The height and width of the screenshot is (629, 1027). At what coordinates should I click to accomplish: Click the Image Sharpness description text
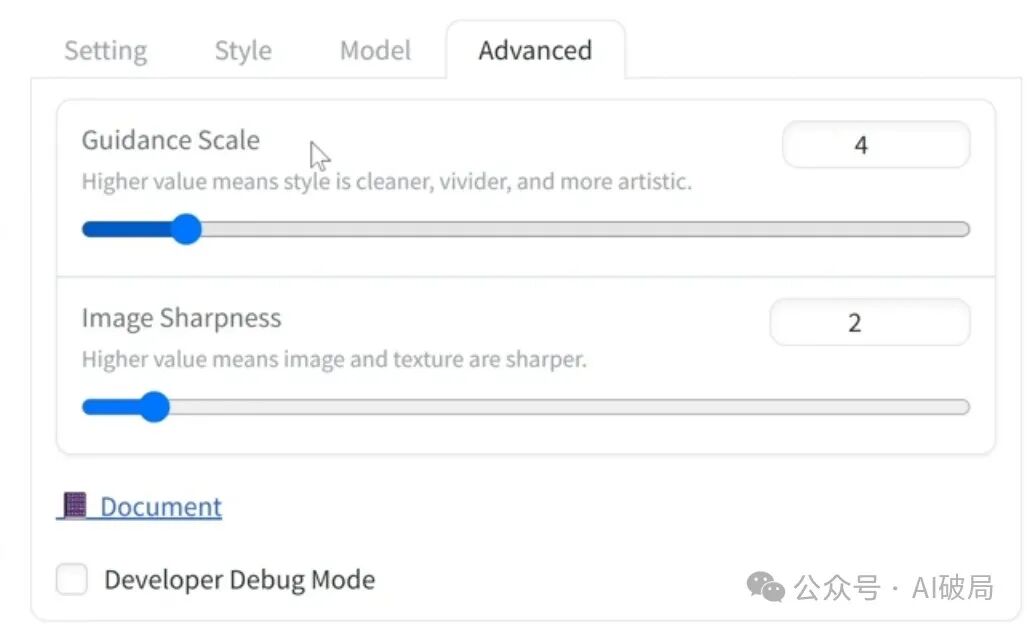pos(333,359)
